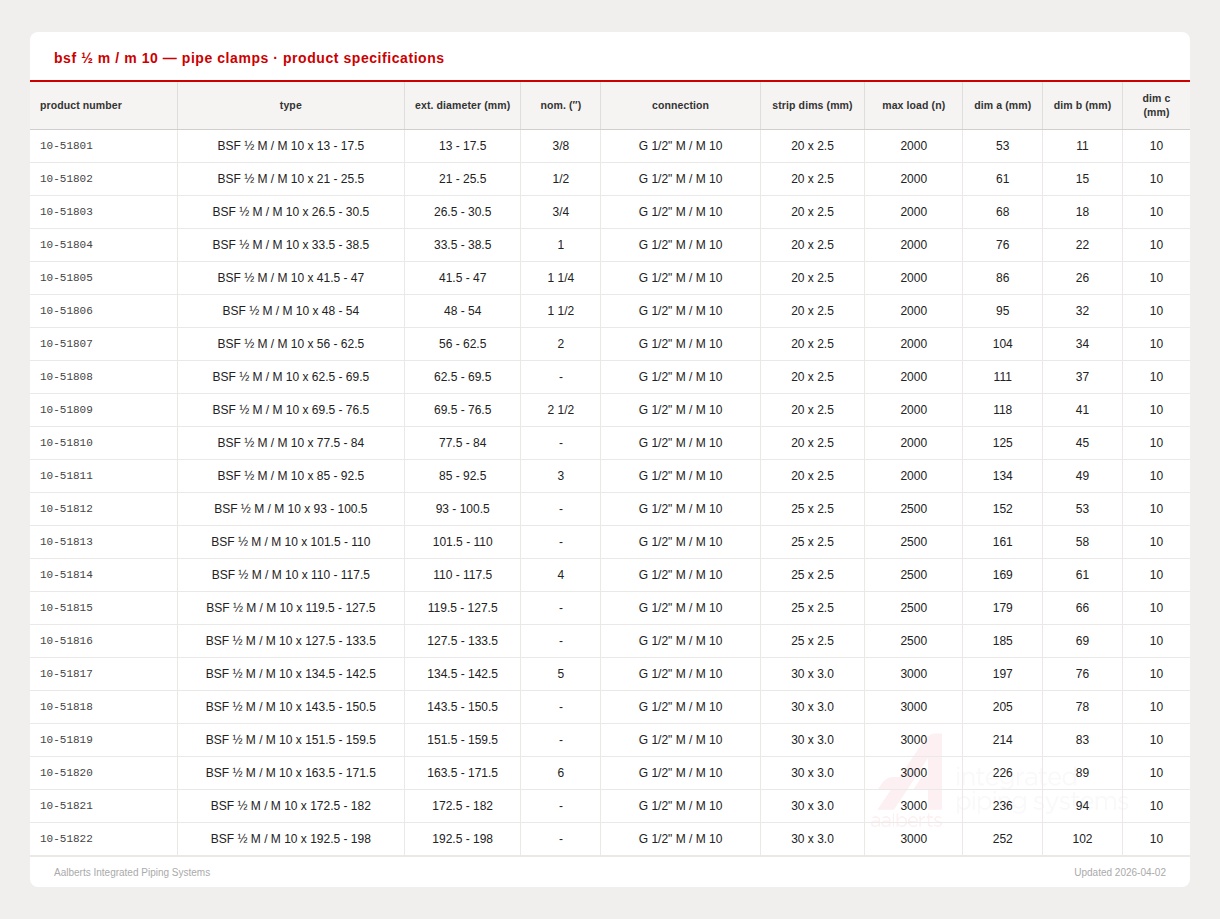Select the "dim c (mm)" header

[1156, 105]
